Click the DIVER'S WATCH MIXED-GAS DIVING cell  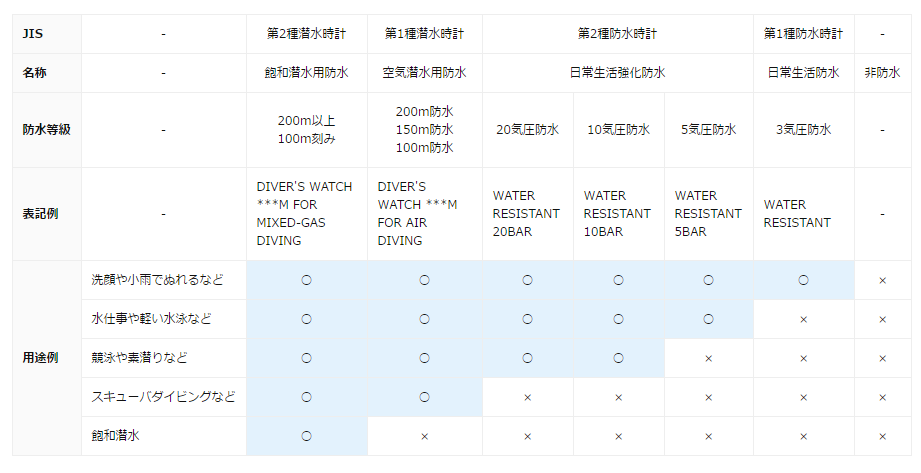pos(307,214)
